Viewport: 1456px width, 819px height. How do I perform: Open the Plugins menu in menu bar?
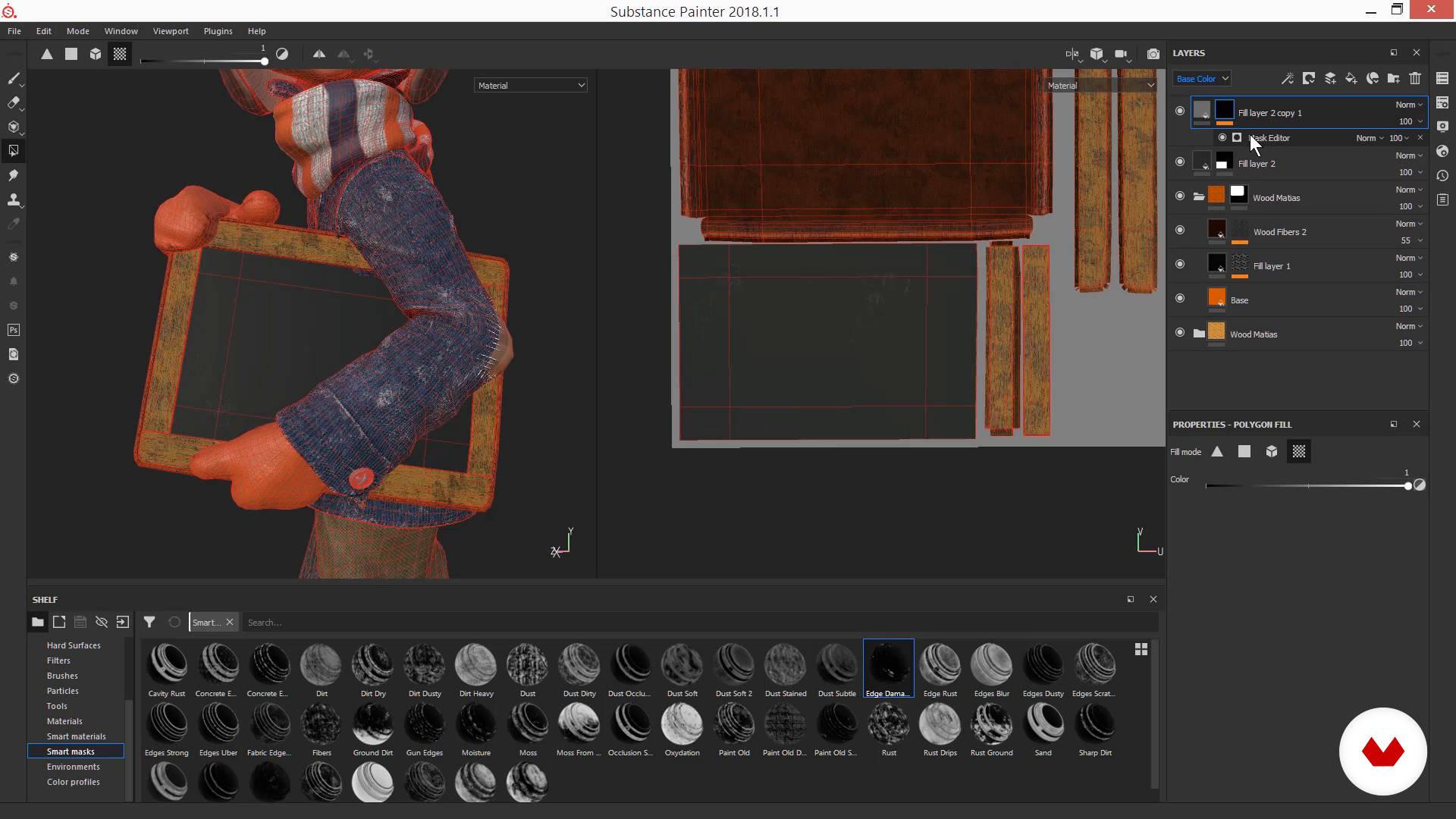pyautogui.click(x=217, y=31)
